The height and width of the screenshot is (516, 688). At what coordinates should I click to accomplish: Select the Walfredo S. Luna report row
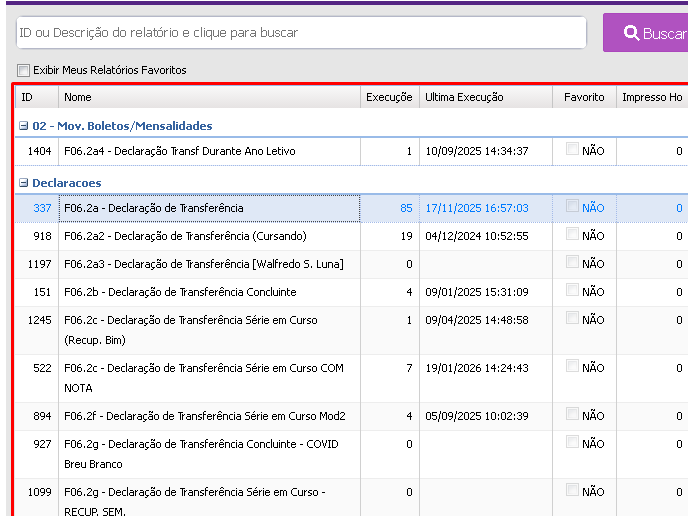(203, 264)
